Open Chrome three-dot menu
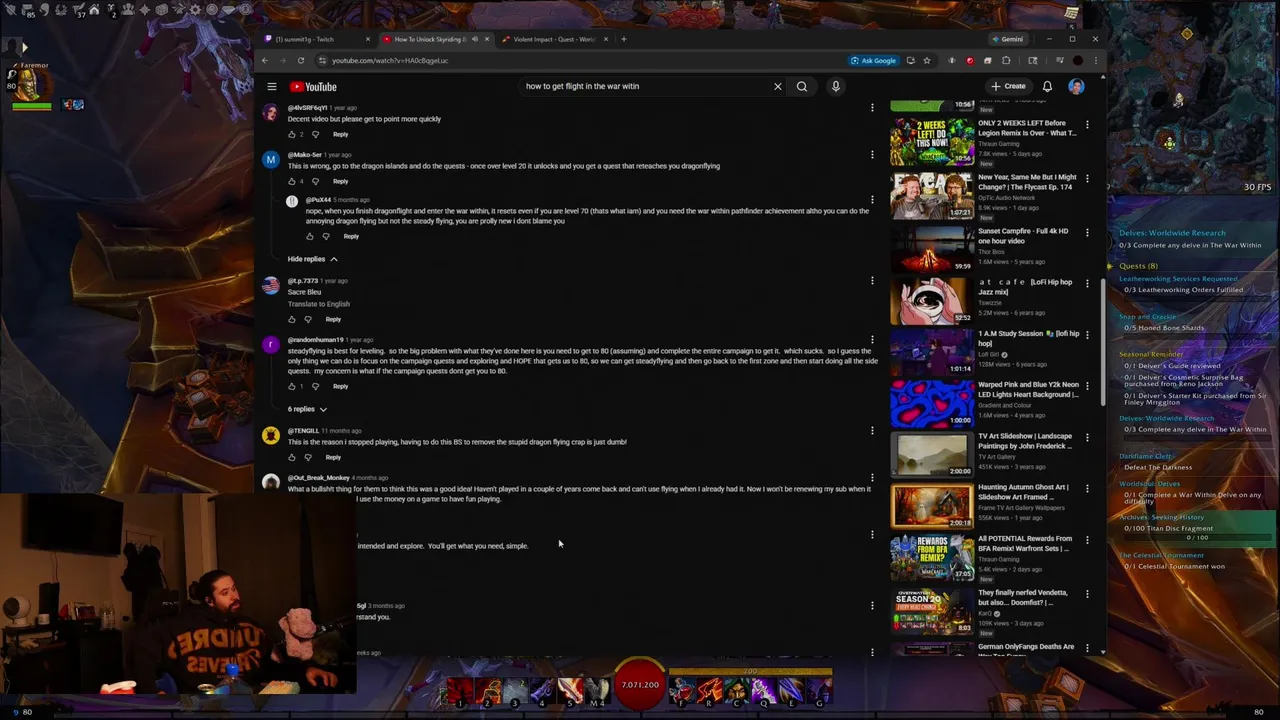 pos(1095,60)
